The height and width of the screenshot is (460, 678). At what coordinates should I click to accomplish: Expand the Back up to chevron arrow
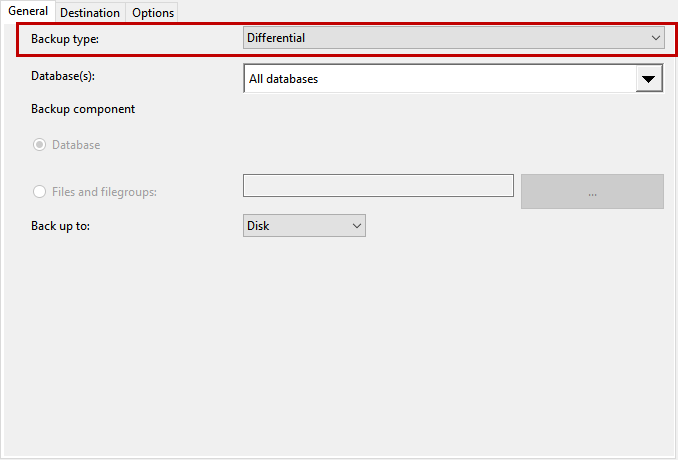coord(357,226)
